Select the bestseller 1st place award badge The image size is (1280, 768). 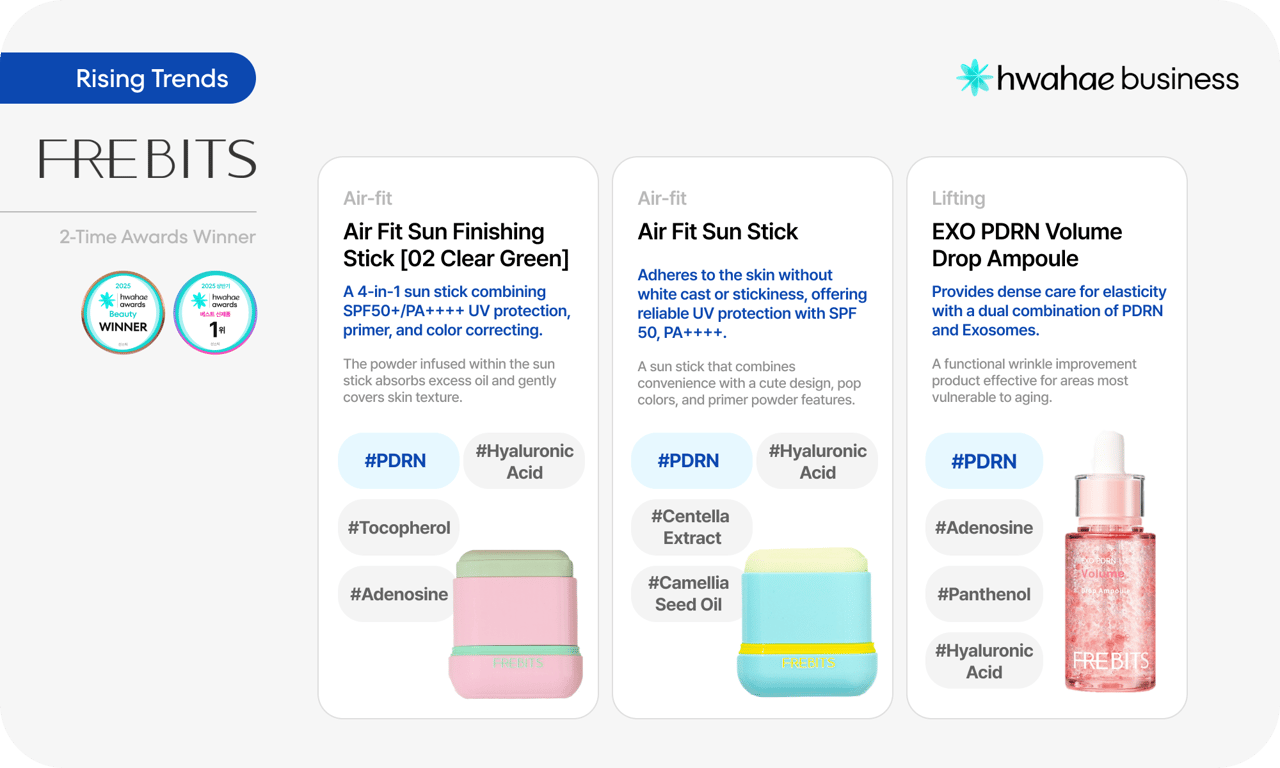(215, 313)
